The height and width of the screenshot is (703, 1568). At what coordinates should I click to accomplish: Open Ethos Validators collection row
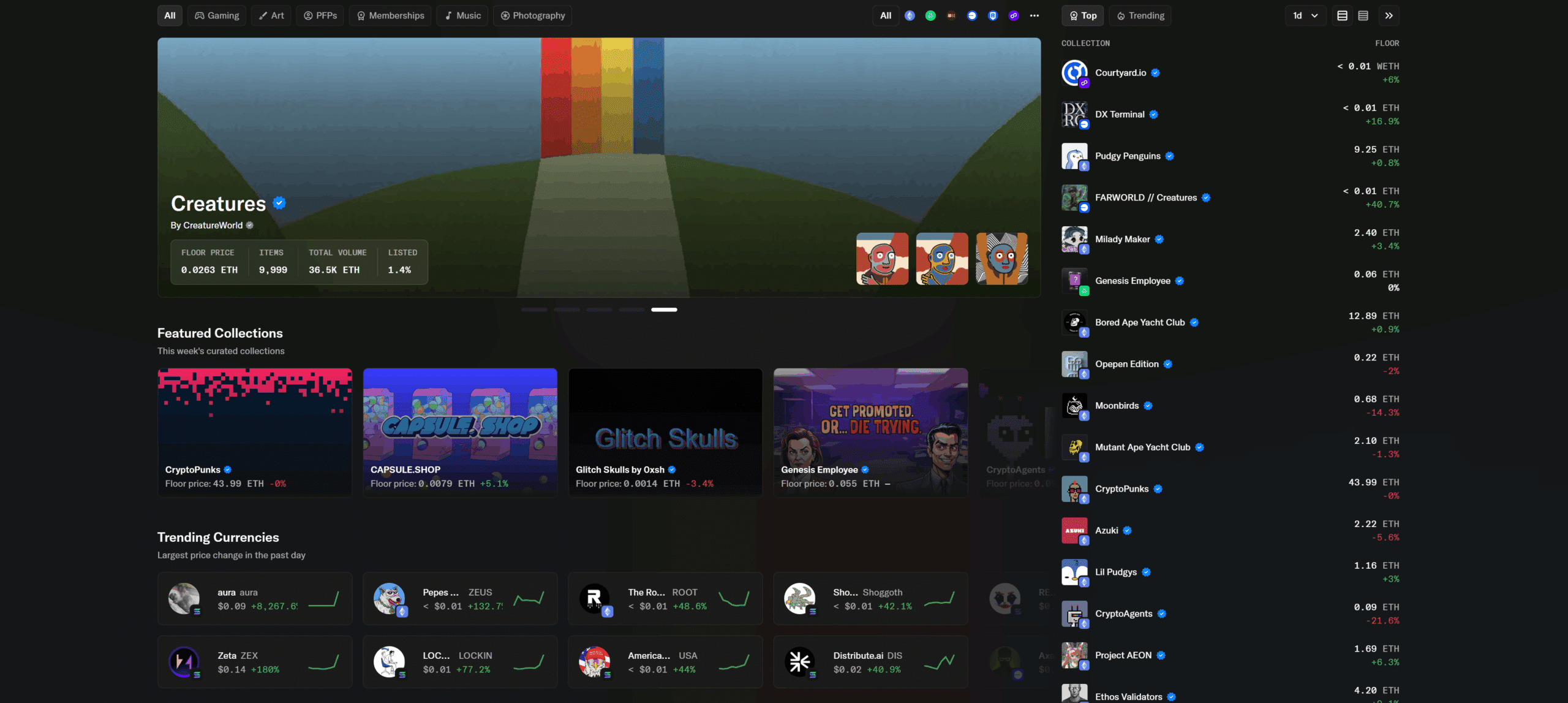point(1230,693)
